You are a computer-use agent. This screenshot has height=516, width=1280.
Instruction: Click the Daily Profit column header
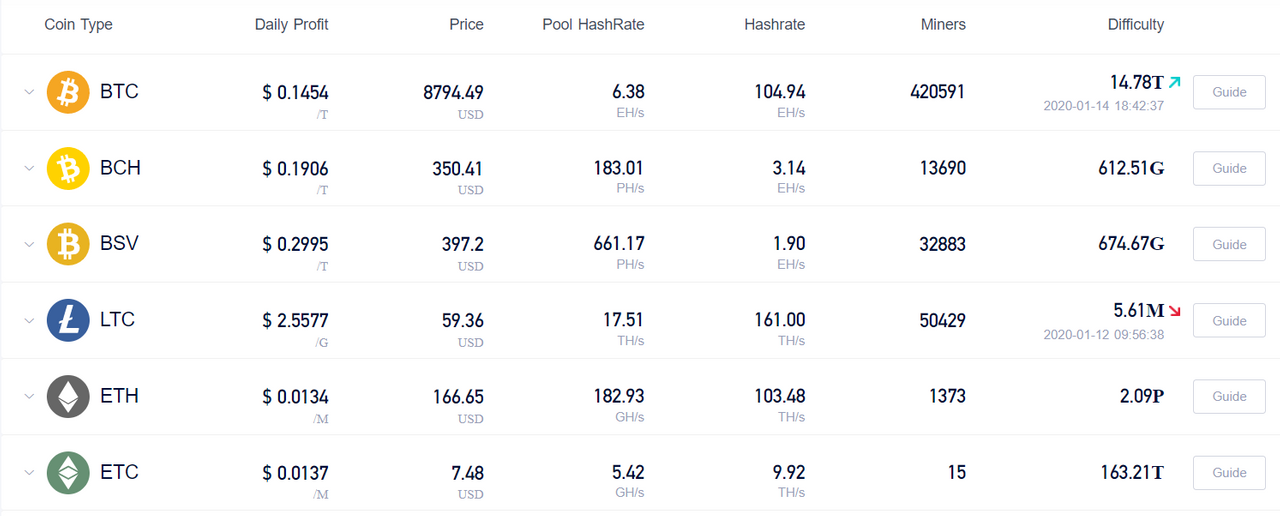291,24
